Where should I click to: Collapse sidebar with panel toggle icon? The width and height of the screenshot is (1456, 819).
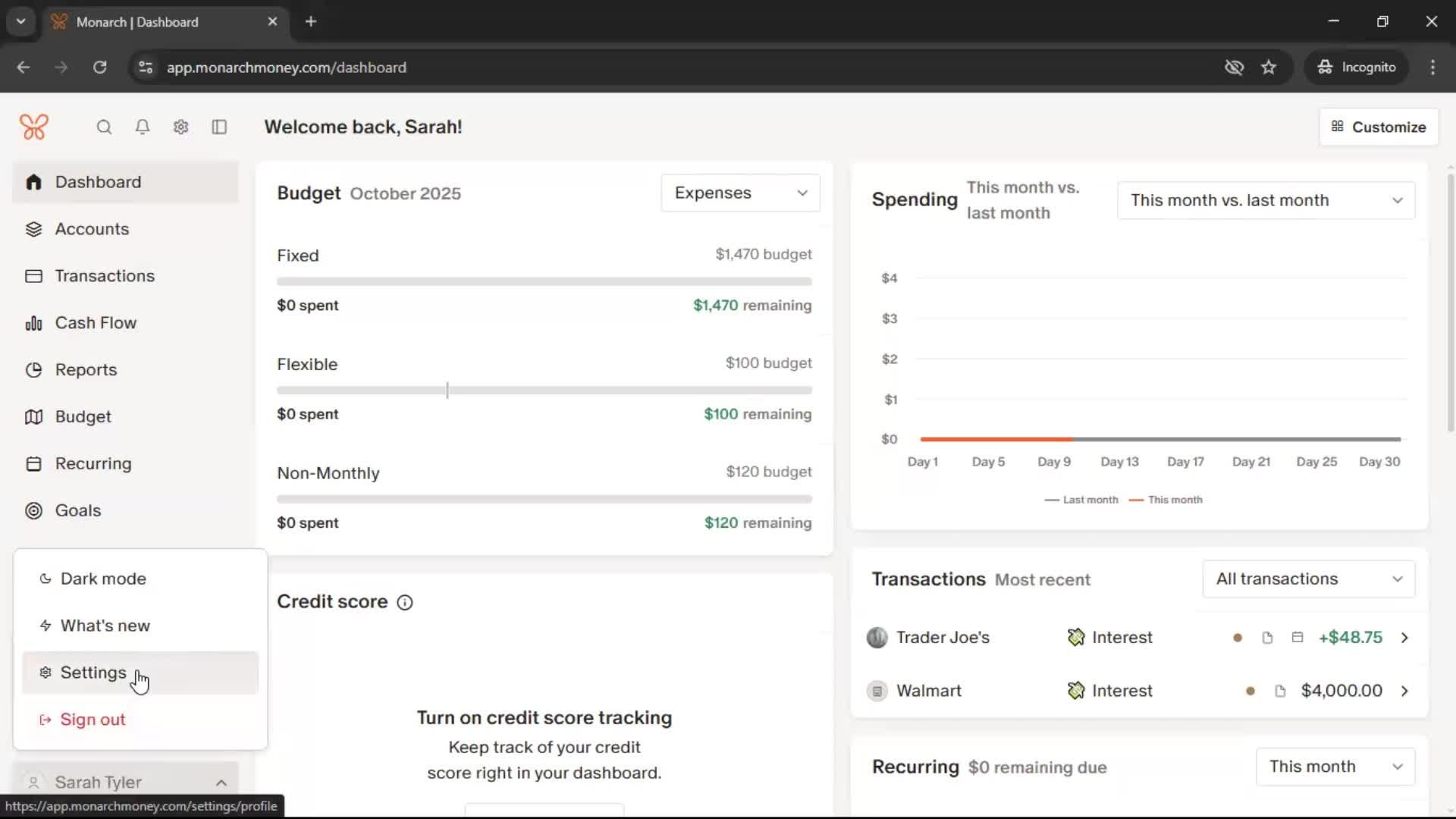pyautogui.click(x=219, y=127)
